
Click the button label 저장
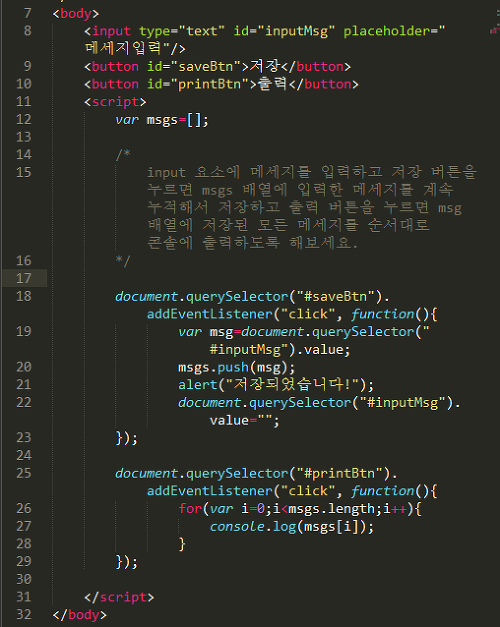[x=265, y=66]
